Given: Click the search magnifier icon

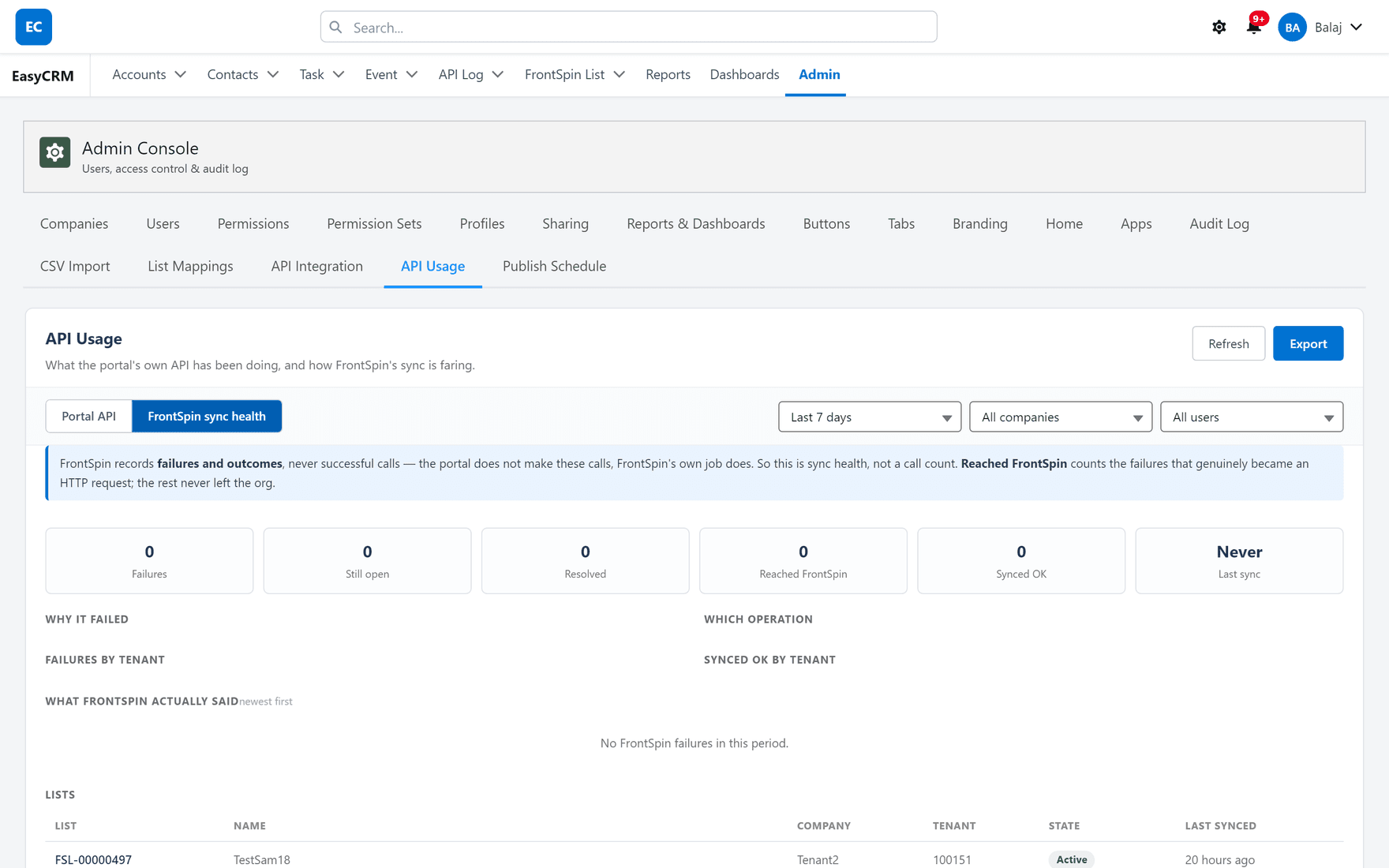Looking at the screenshot, I should (x=336, y=27).
